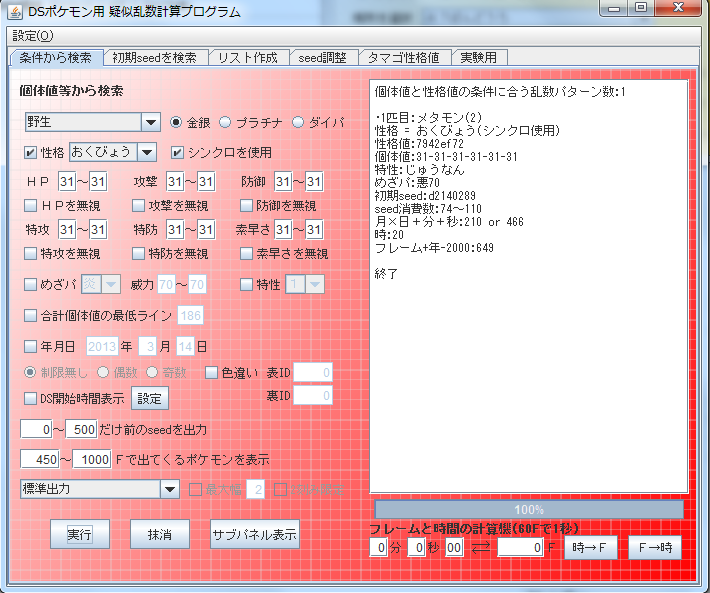Enable the 攻撃を無視 checkbox
The image size is (710, 593).
point(138,206)
